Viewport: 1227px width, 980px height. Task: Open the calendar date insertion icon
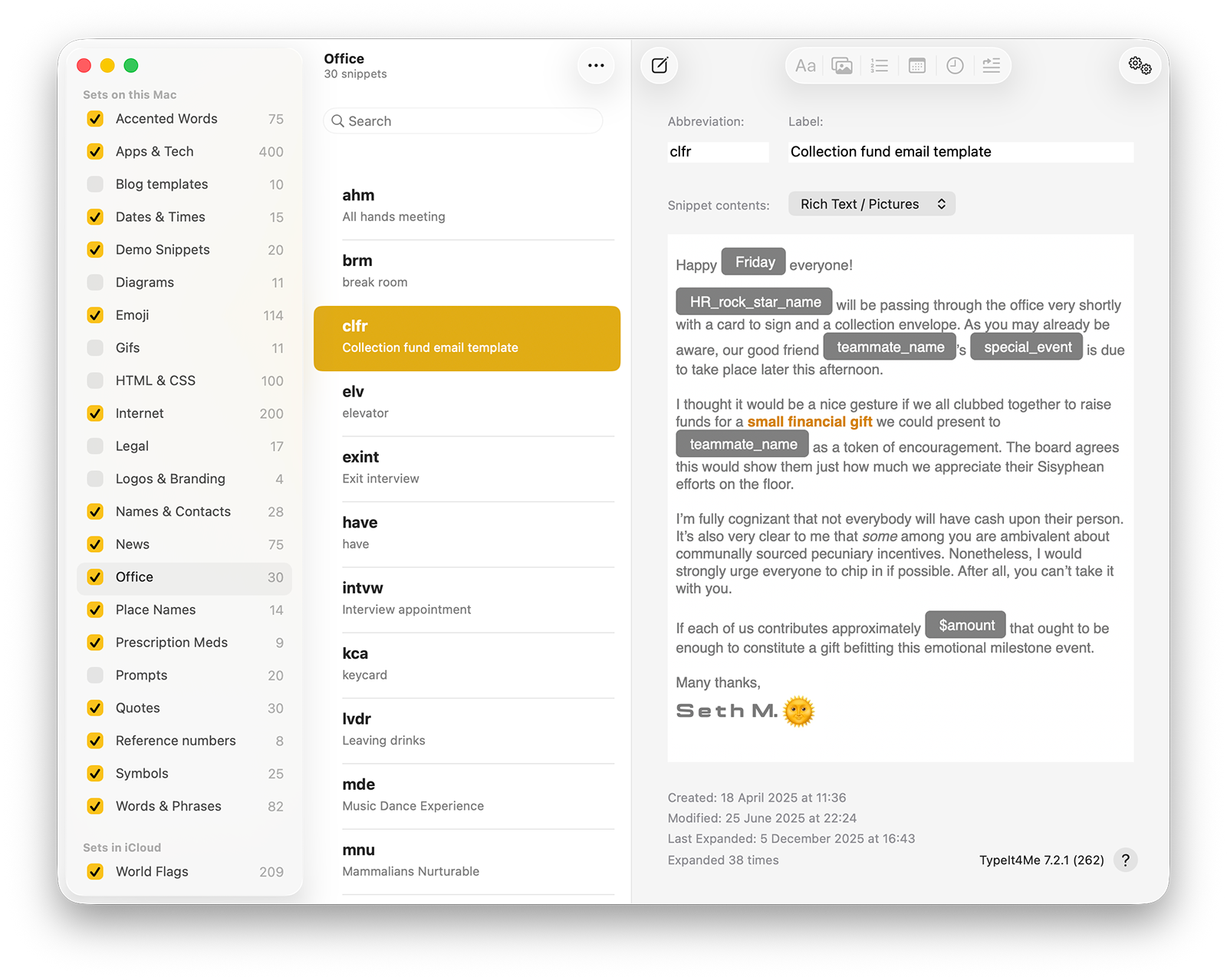[916, 65]
